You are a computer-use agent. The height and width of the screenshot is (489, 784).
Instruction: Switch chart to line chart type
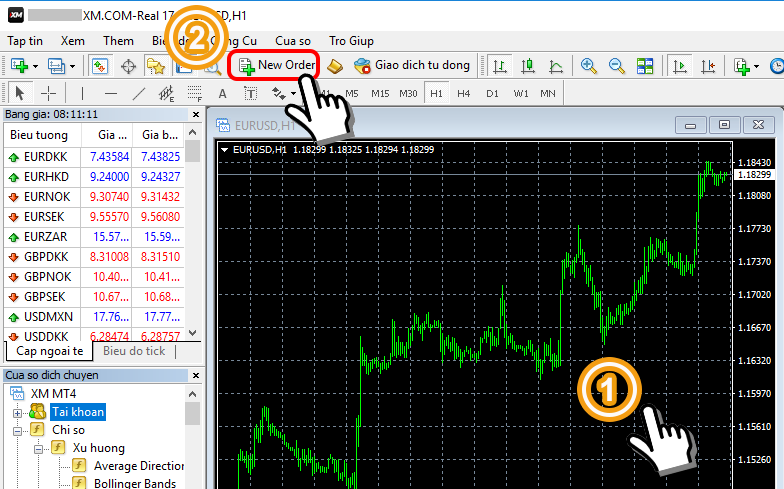(556, 66)
